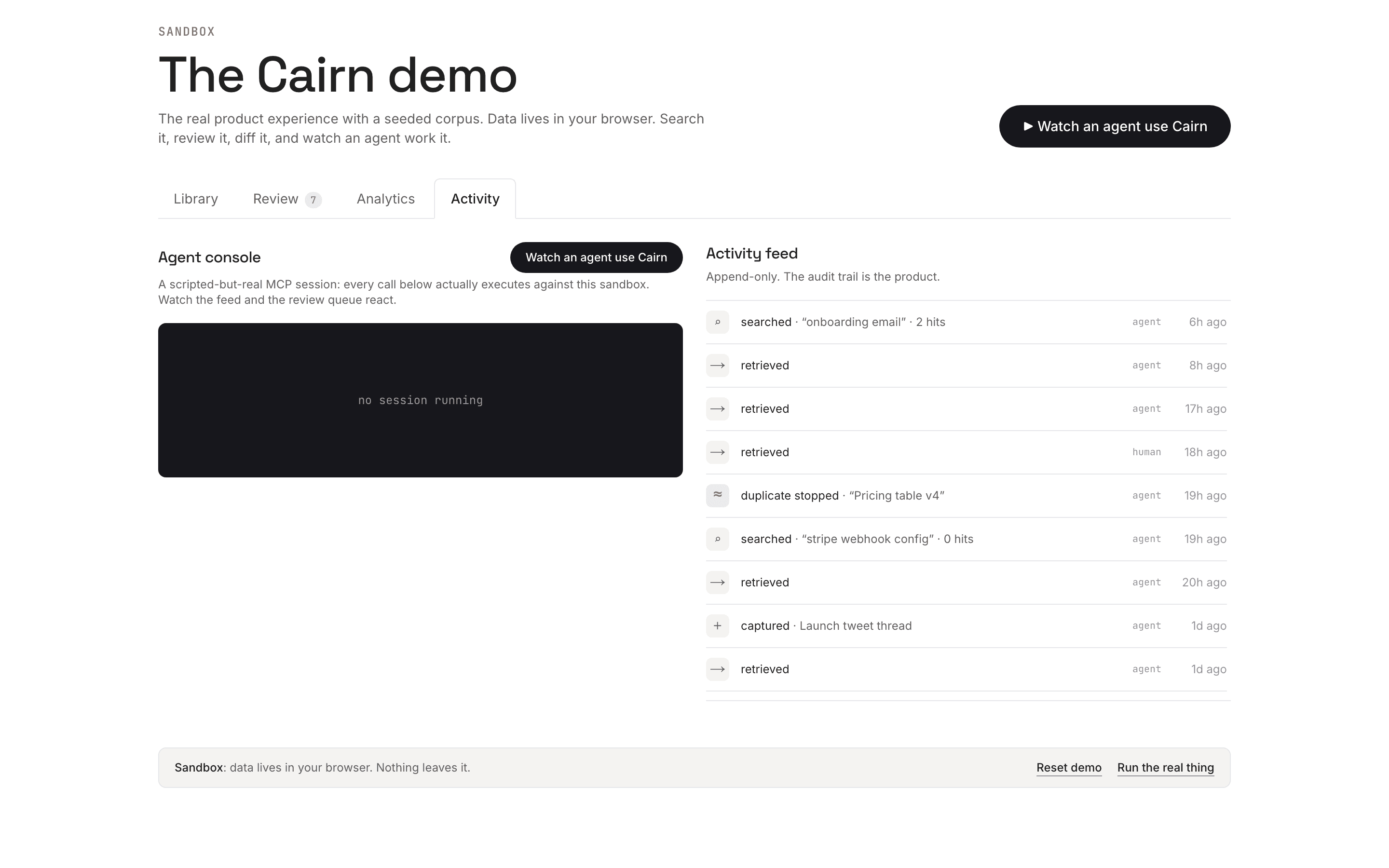Click the agent label on the 6h ago row
Screen dimensions: 1389x868
click(x=1146, y=322)
